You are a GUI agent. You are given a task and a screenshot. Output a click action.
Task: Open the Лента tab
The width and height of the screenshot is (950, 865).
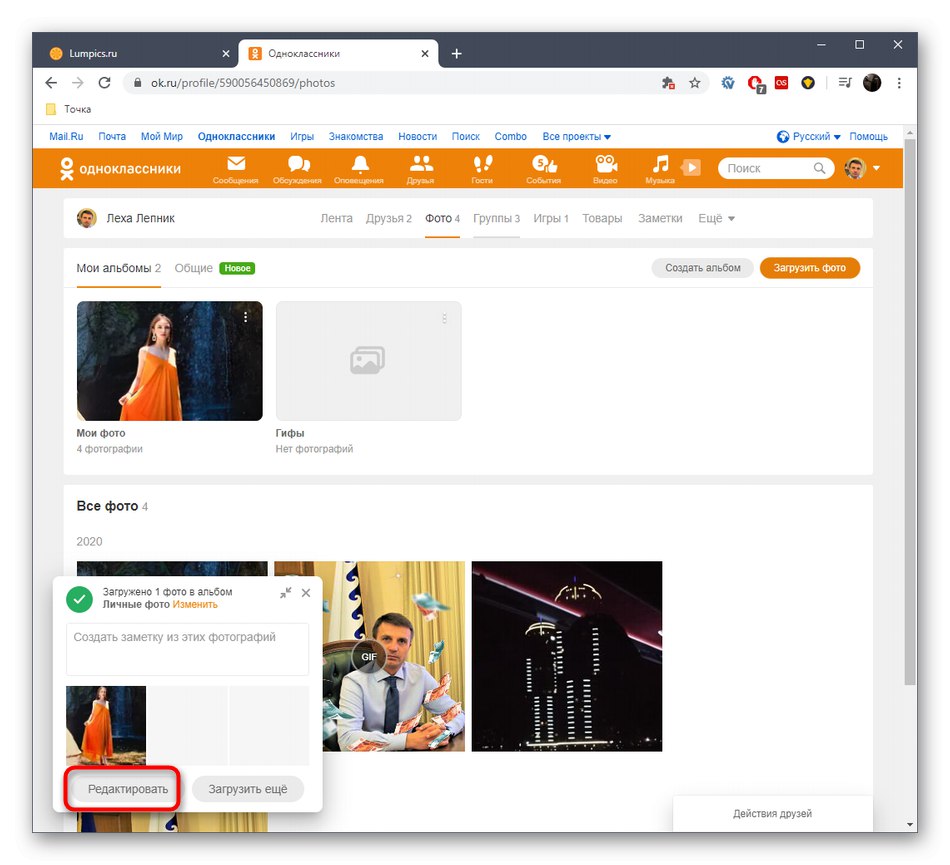[336, 219]
